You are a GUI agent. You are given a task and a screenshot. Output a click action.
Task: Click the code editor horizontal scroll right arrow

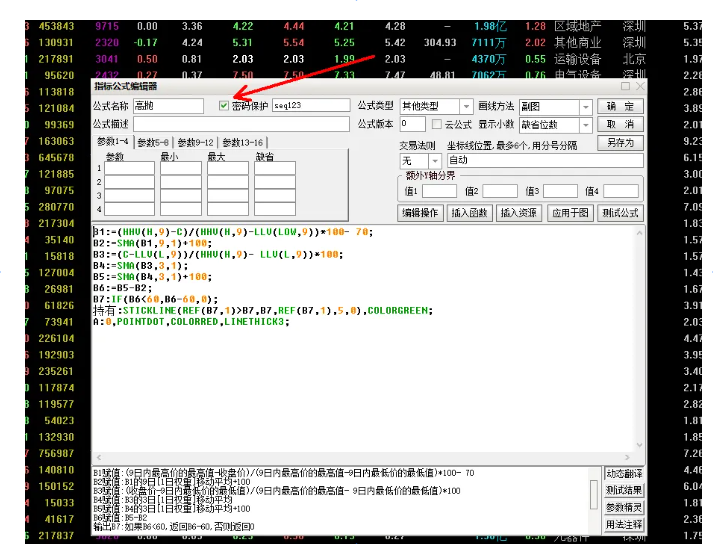click(x=627, y=457)
